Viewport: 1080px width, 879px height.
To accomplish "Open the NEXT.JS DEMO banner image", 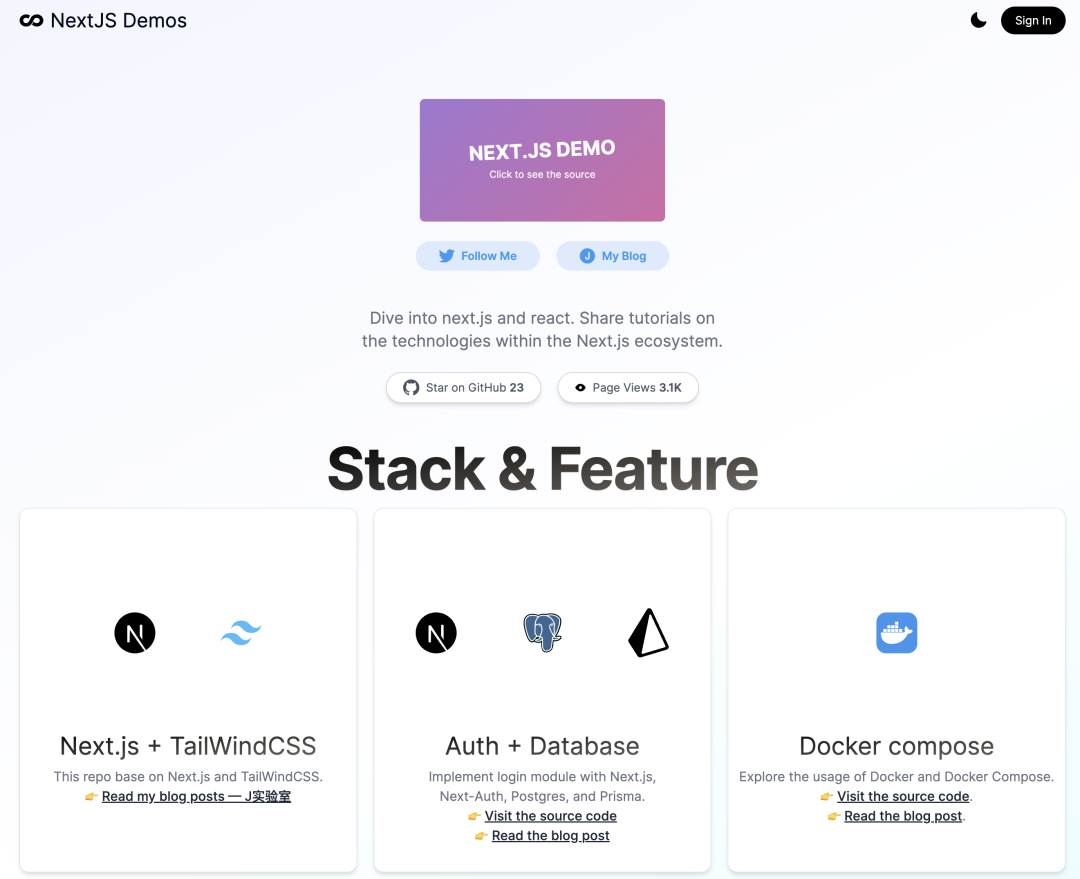I will point(542,160).
